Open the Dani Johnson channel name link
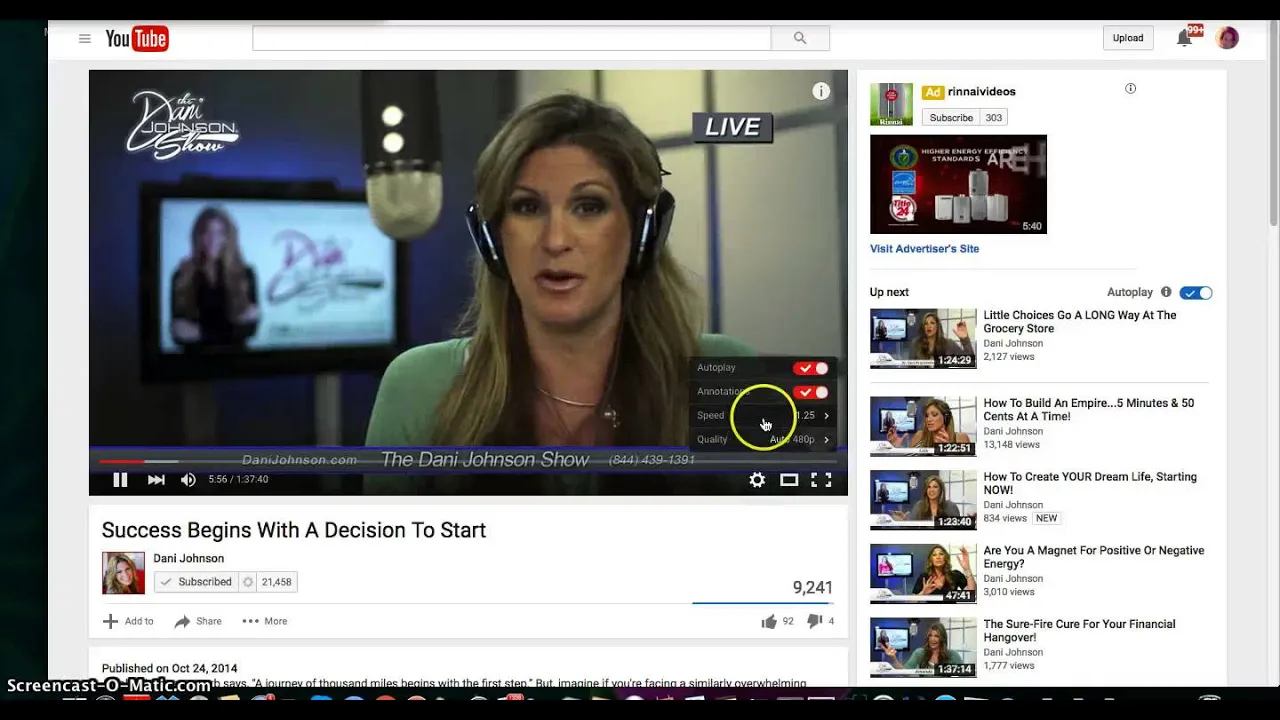1280x720 pixels. tap(188, 558)
